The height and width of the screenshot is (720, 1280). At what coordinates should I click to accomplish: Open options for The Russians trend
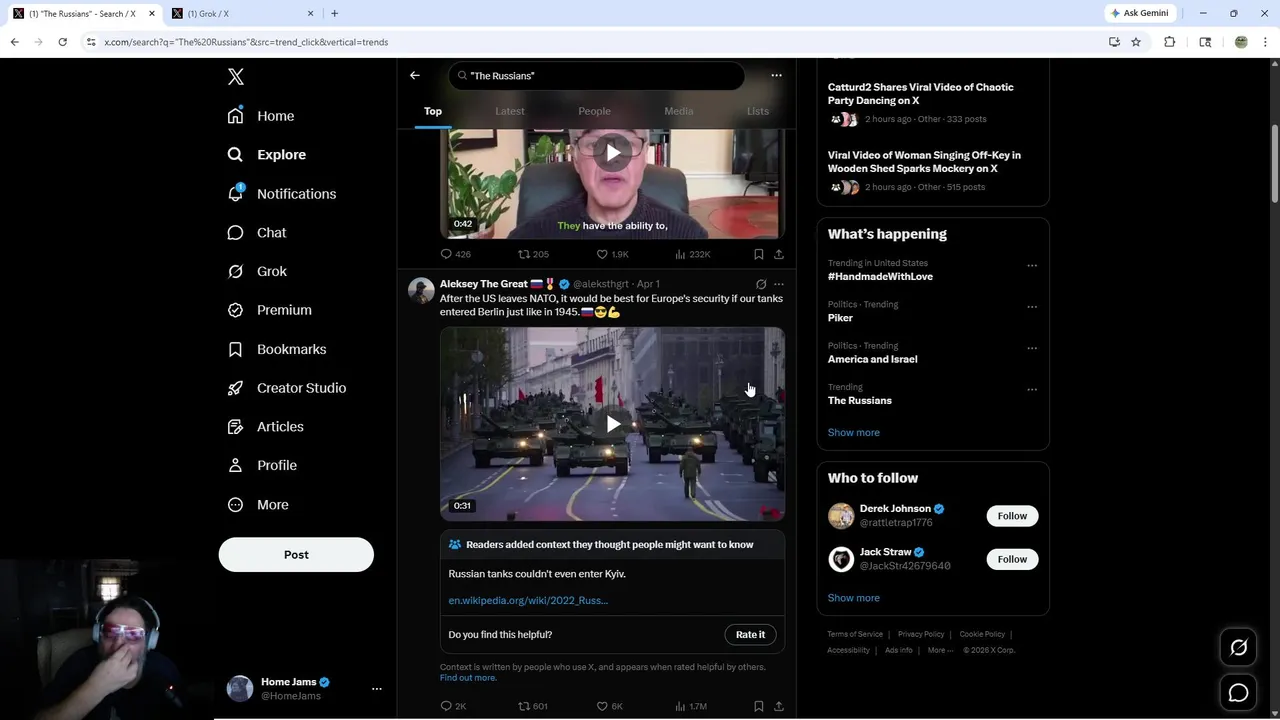pyautogui.click(x=1032, y=389)
